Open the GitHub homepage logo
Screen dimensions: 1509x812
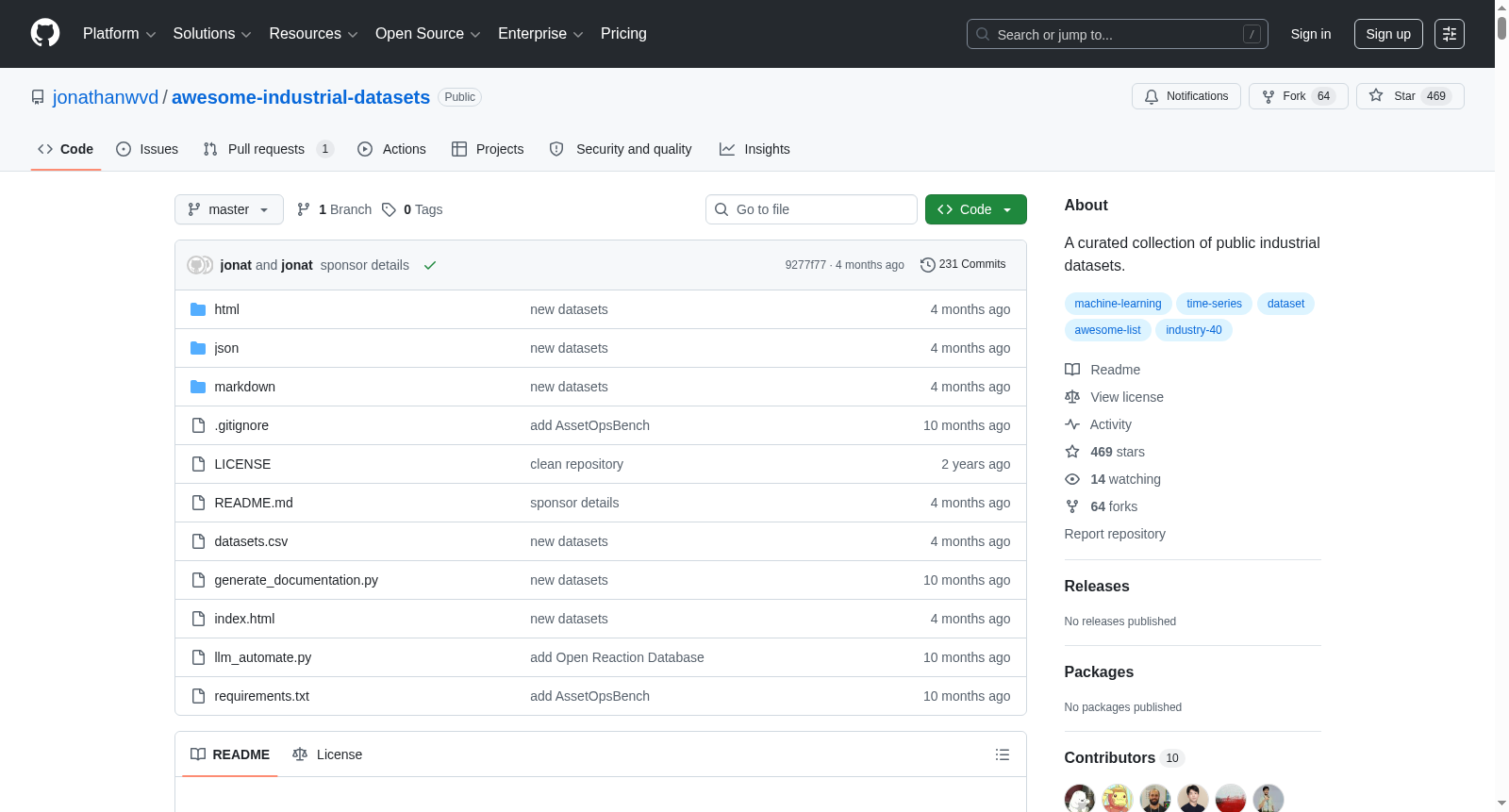pos(45,33)
